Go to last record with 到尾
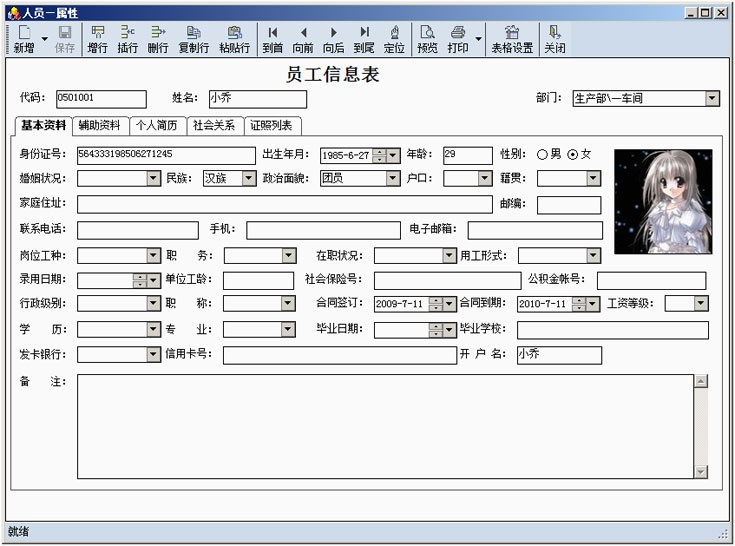Screen dimensions: 735x546 tap(364, 39)
